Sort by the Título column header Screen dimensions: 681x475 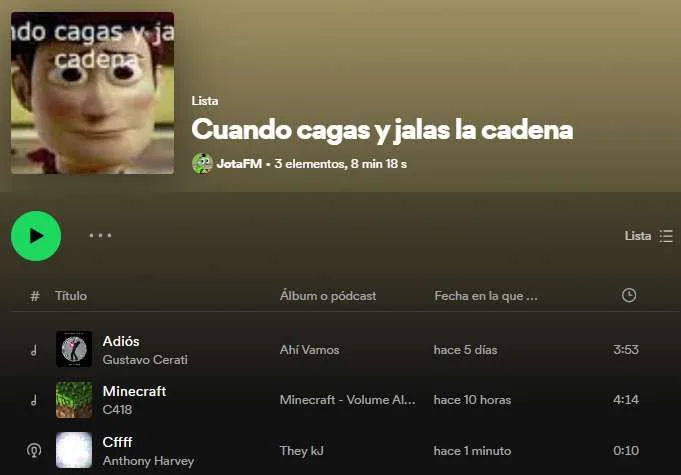click(x=71, y=296)
